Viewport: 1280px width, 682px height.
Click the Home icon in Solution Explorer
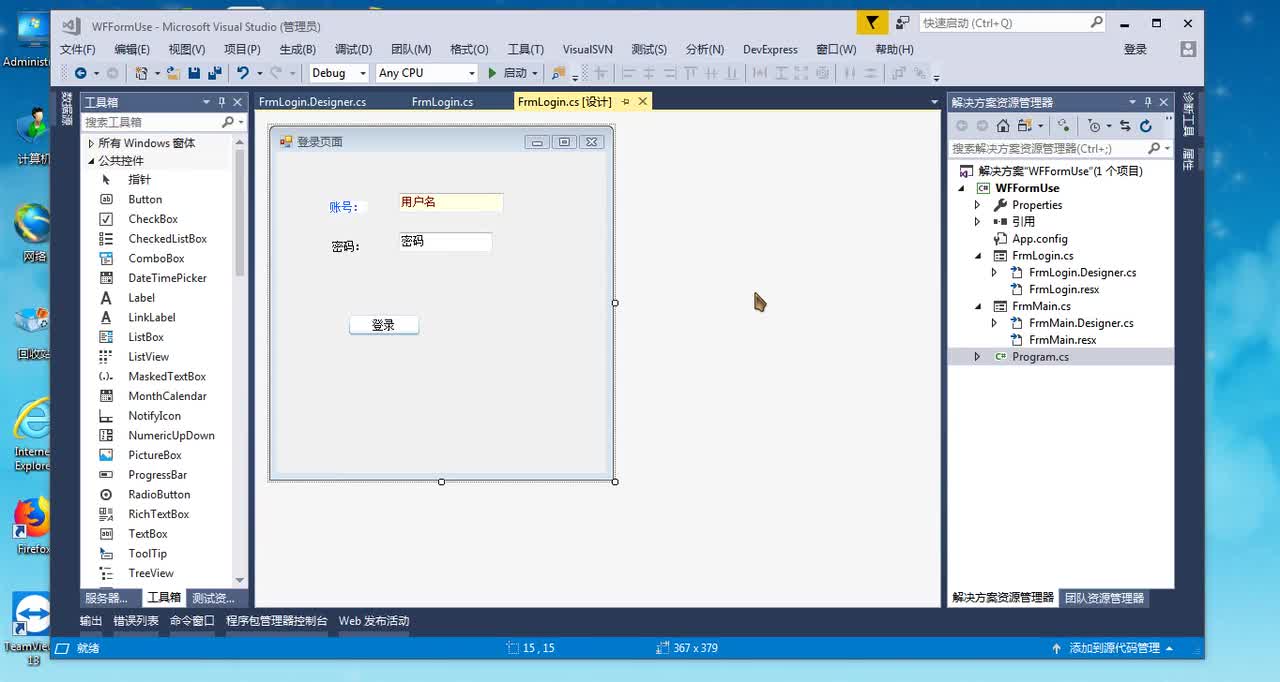(x=1002, y=126)
